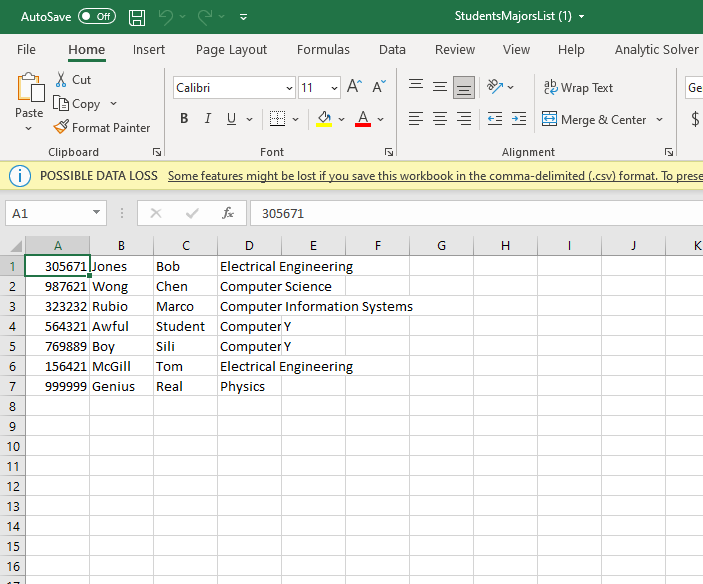
Task: Expand the Borders dropdown arrow
Action: pos(295,119)
